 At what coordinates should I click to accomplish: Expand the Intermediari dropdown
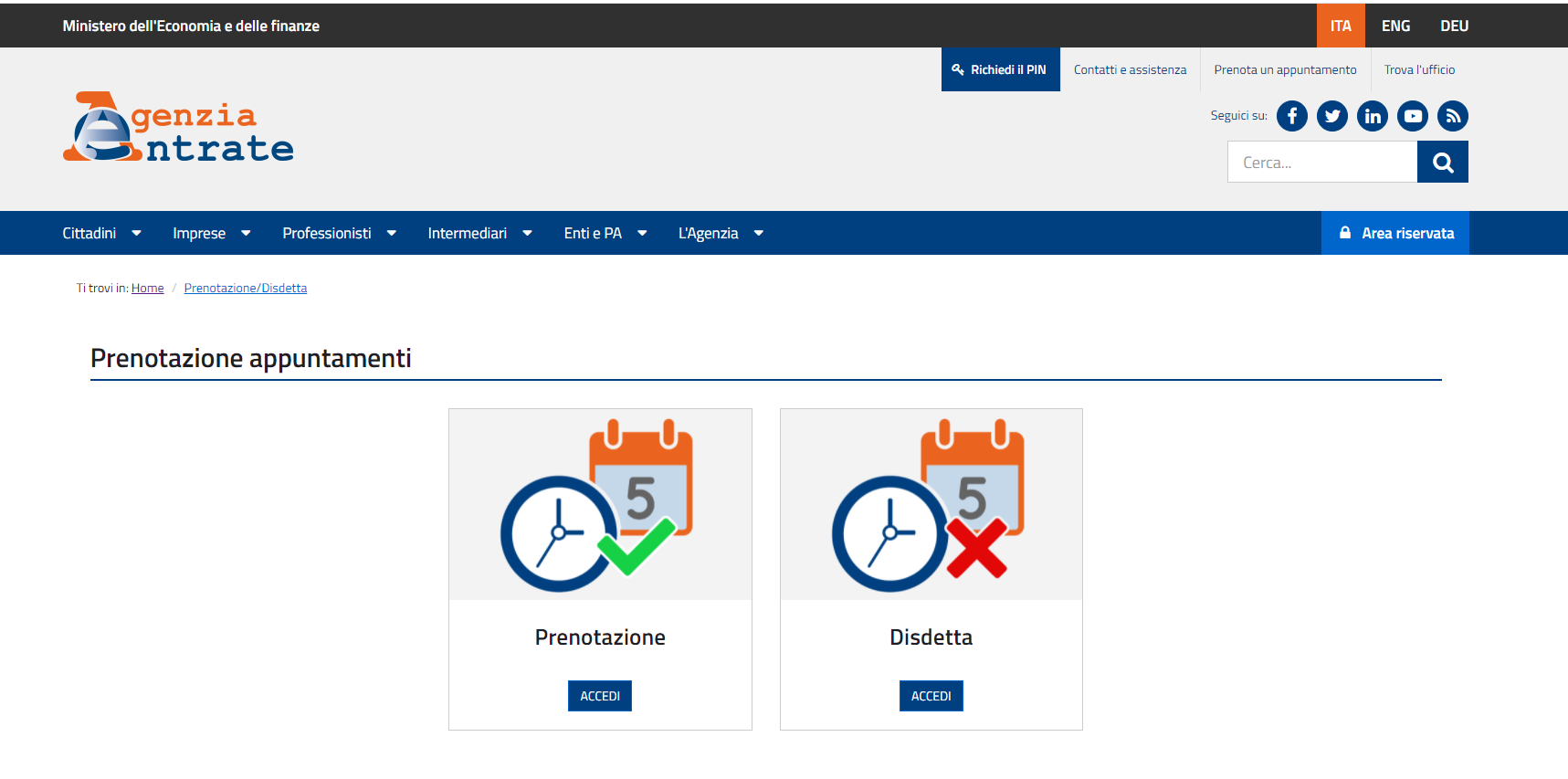479,233
